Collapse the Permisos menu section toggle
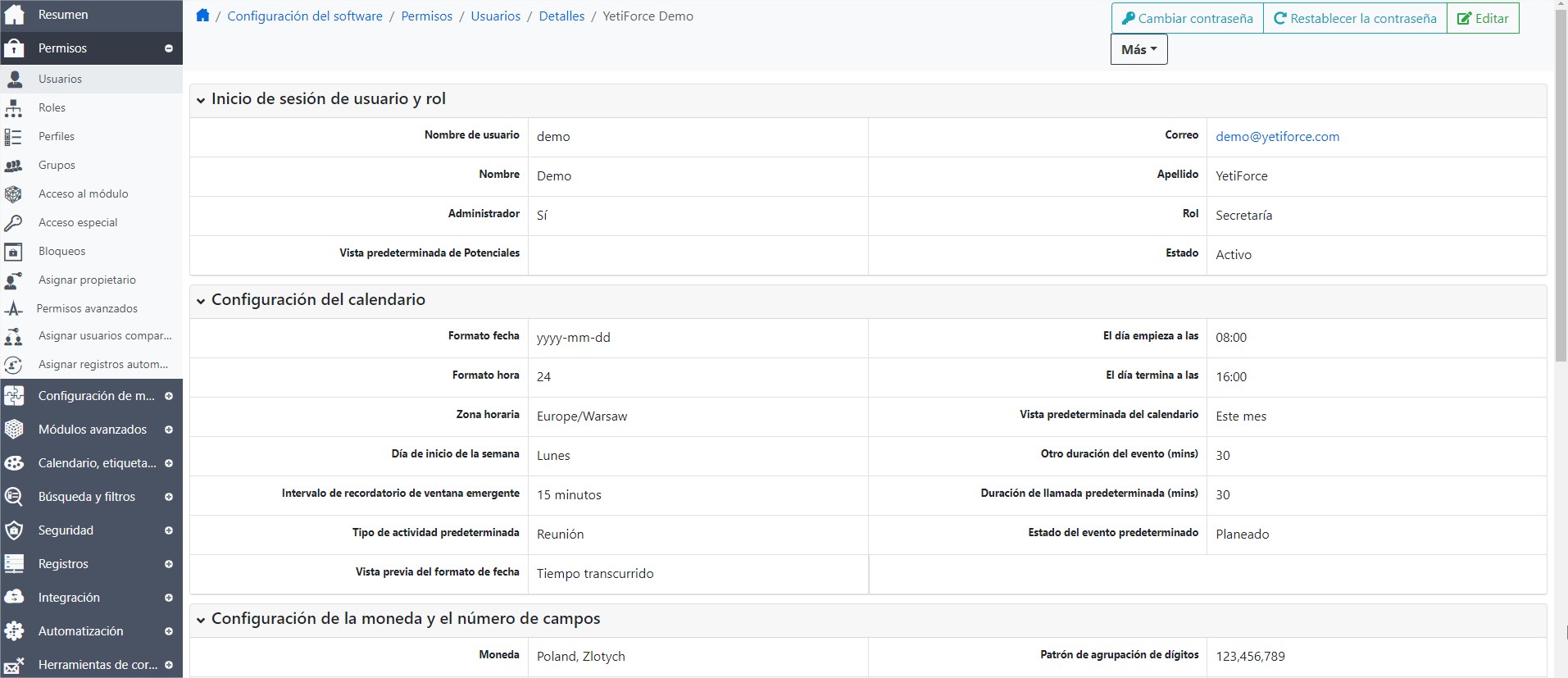 click(169, 48)
